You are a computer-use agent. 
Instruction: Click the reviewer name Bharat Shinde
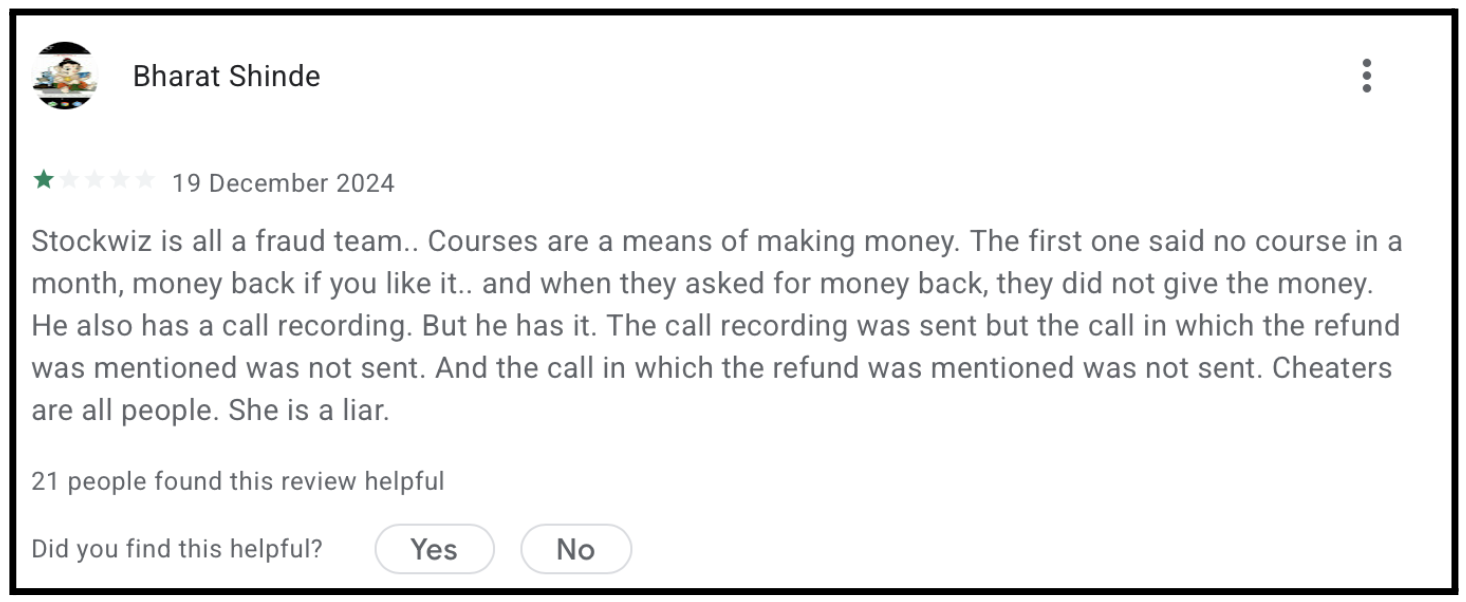[226, 75]
